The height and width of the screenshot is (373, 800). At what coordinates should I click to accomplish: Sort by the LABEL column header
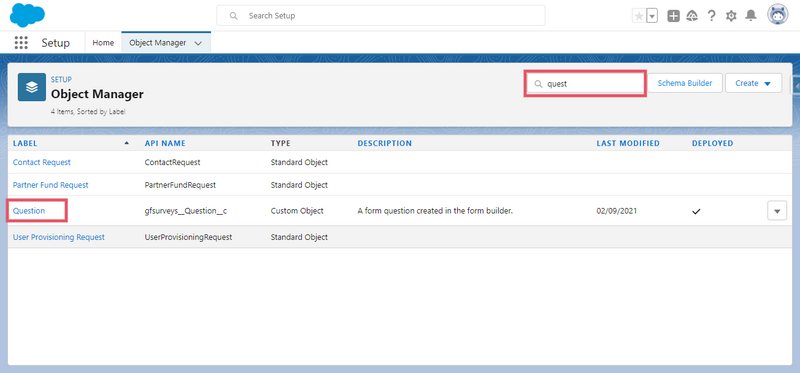click(25, 143)
